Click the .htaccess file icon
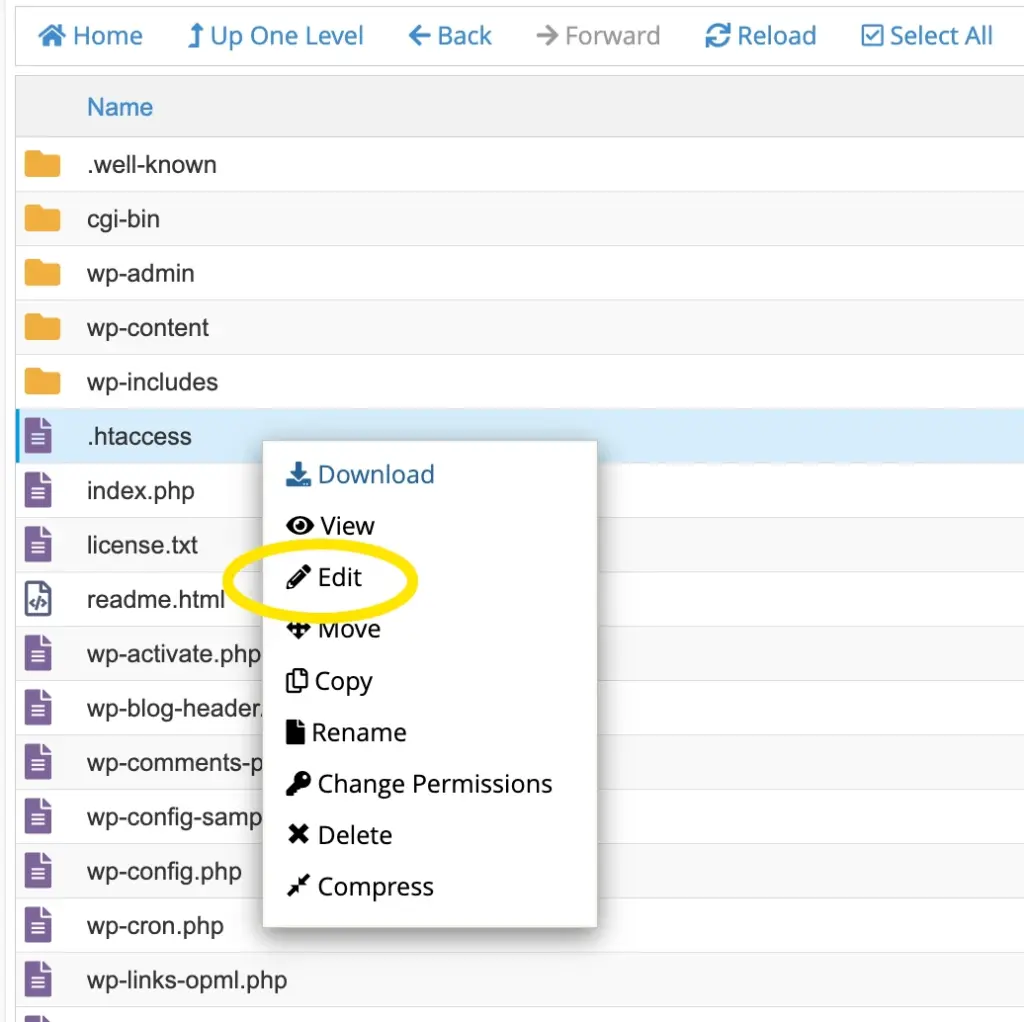Image resolution: width=1024 pixels, height=1022 pixels. coord(38,436)
